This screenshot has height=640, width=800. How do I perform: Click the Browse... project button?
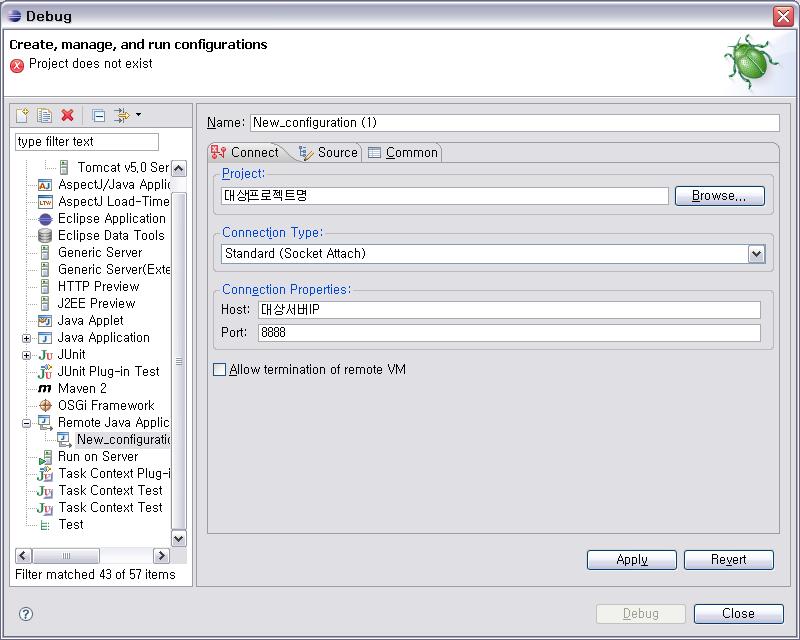click(x=719, y=196)
